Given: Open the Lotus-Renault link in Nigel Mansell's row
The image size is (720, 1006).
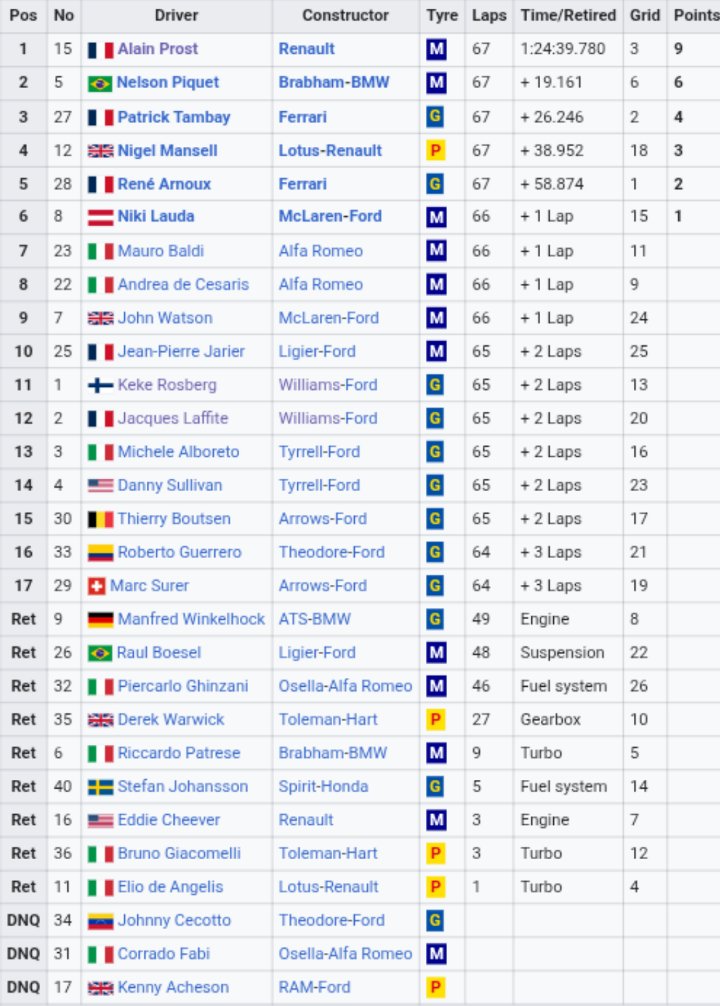Looking at the screenshot, I should 330,151.
